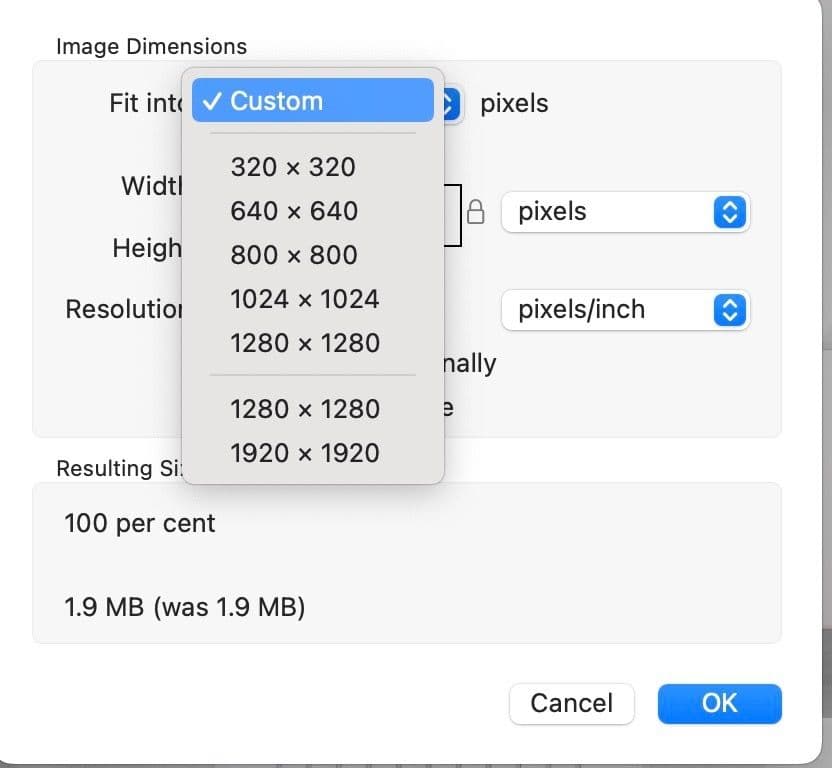Click the blue arrows of the Fit into popup
The height and width of the screenshot is (768, 832).
(x=451, y=103)
